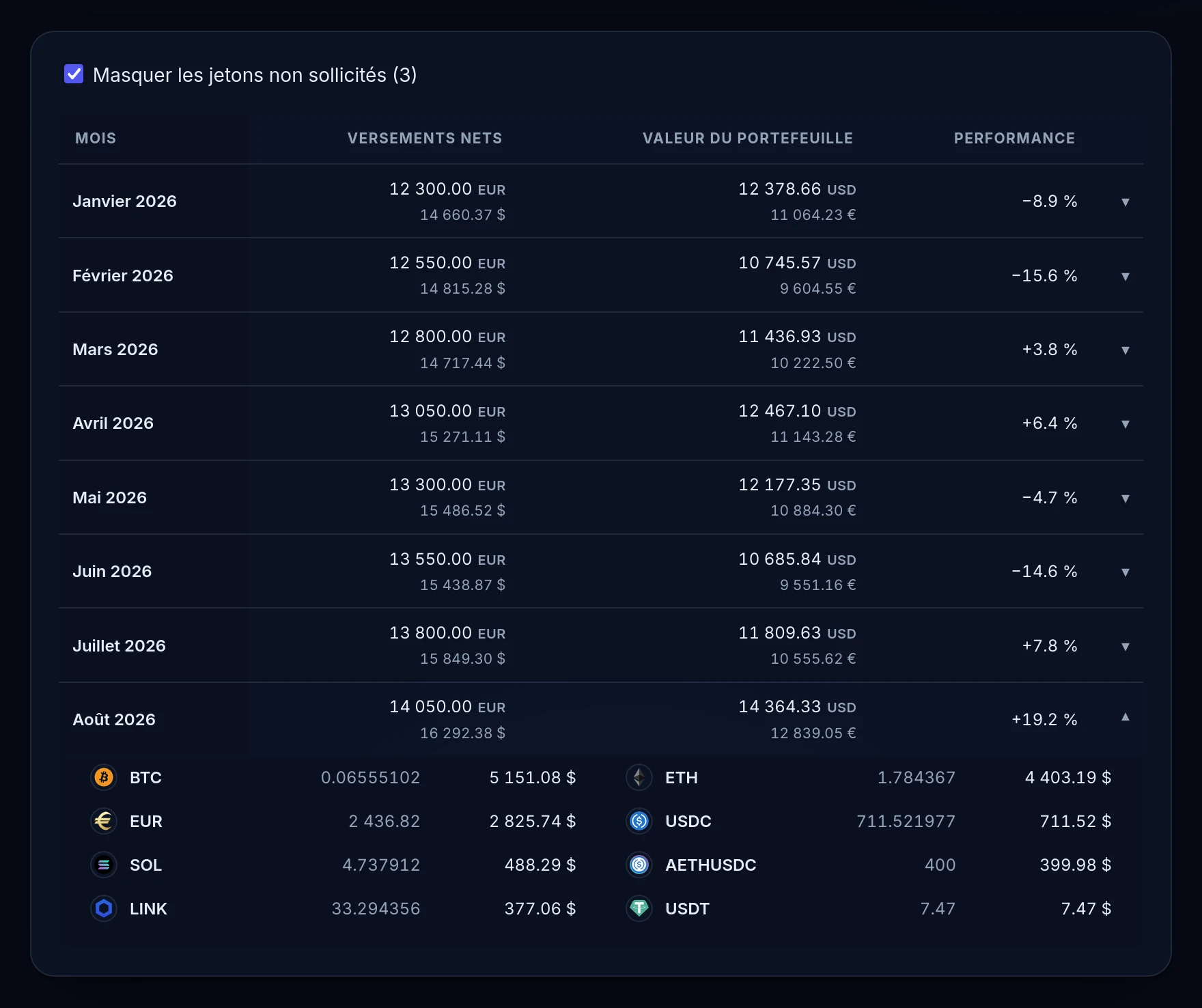Uncheck Masquer les jetons non sollicités checkbox
The height and width of the screenshot is (1008, 1202).
point(74,74)
